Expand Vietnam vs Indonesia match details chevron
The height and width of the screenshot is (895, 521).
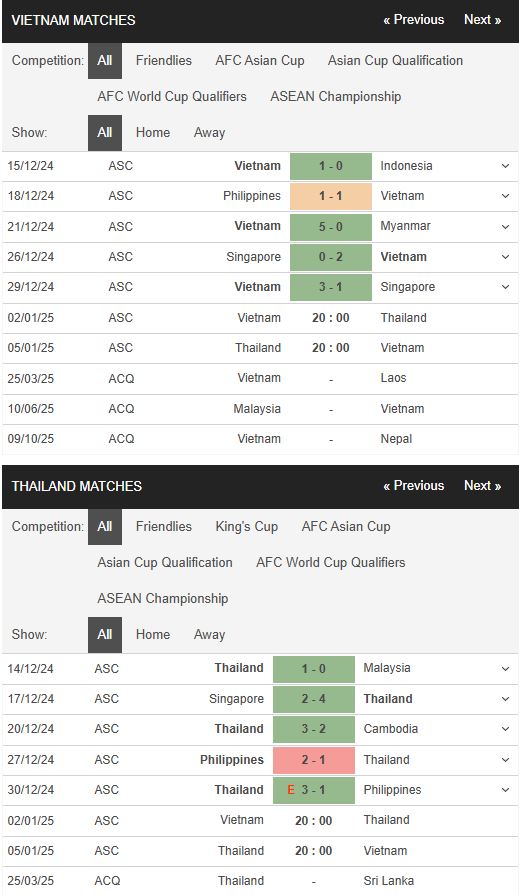click(x=505, y=166)
